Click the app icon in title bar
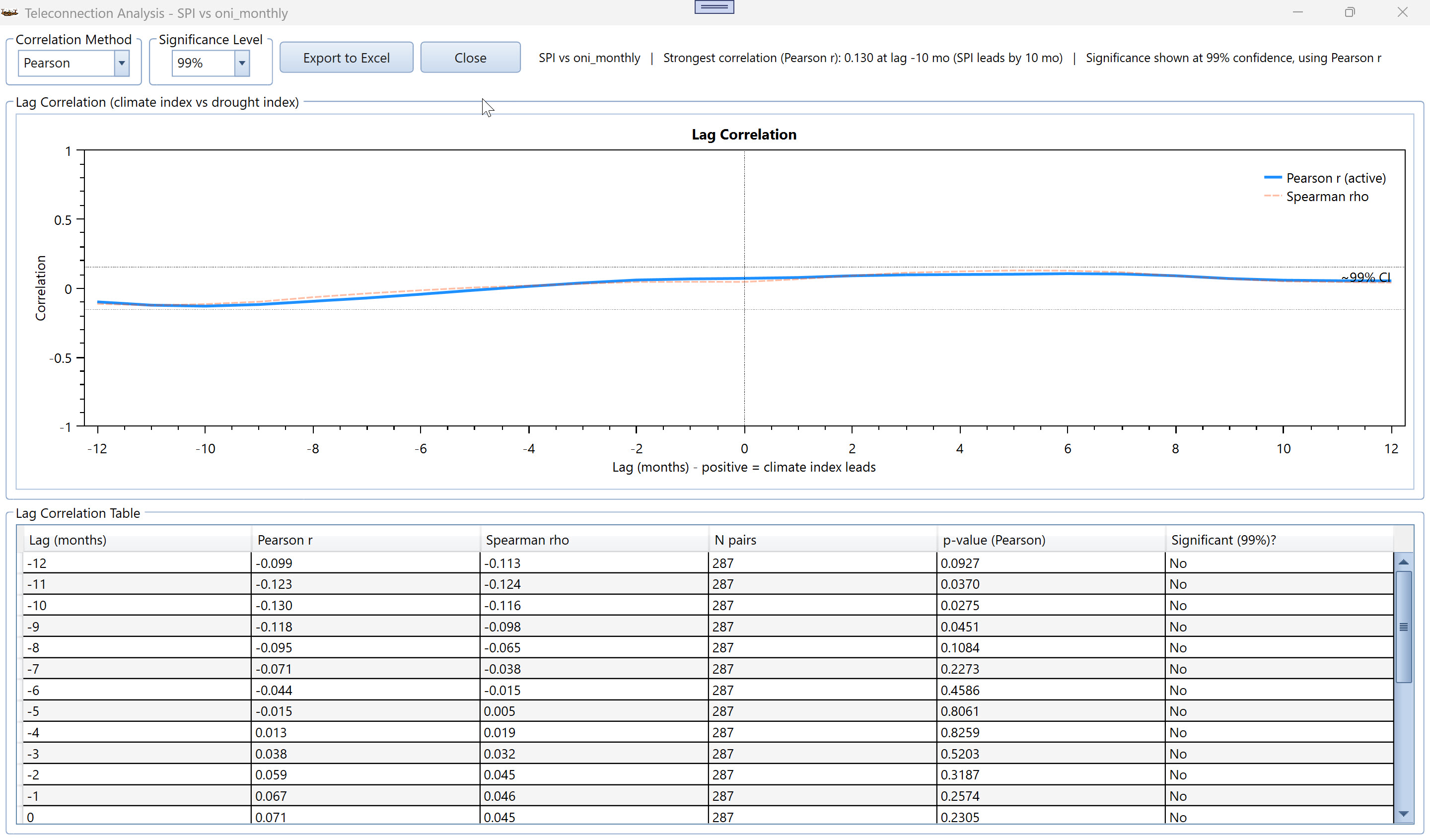Viewport: 1430px width, 840px height. 9,12
